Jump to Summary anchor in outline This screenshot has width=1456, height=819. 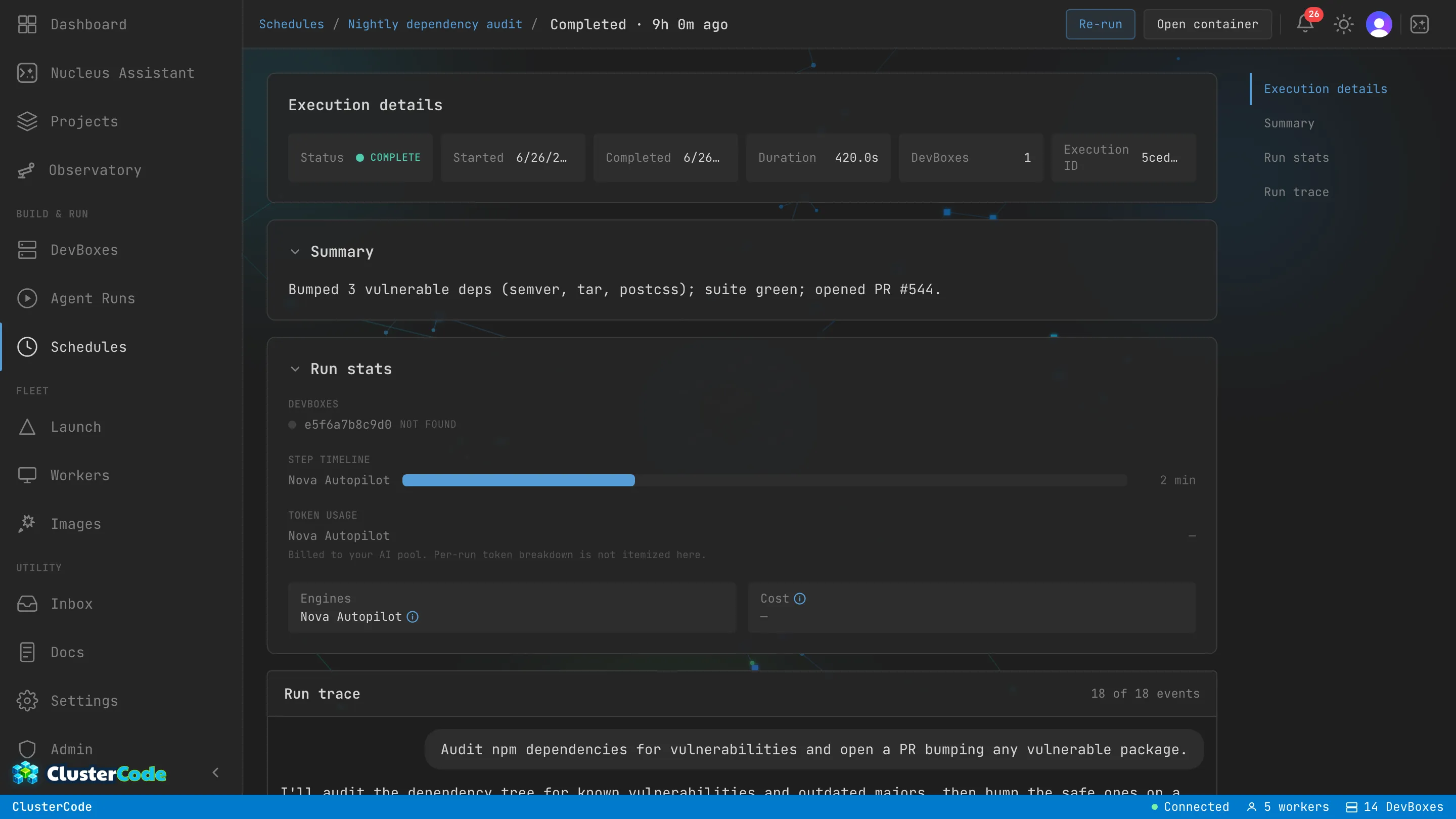click(x=1289, y=123)
